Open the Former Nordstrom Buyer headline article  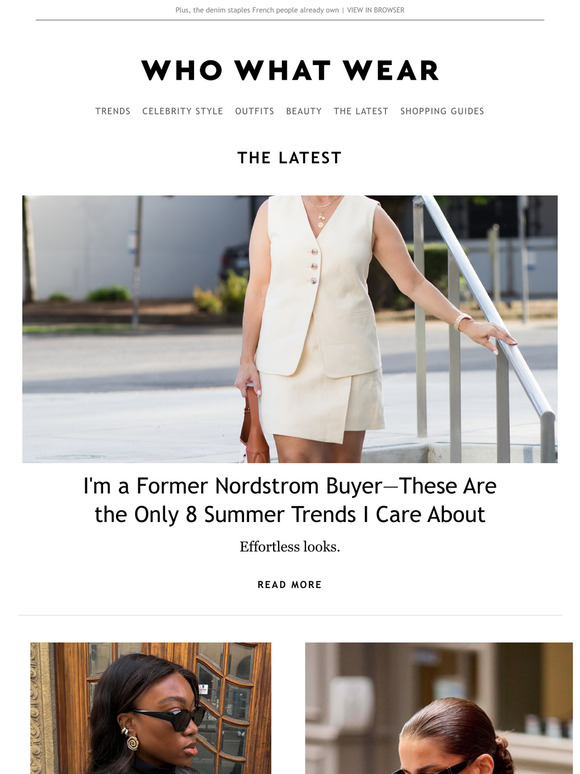point(290,500)
